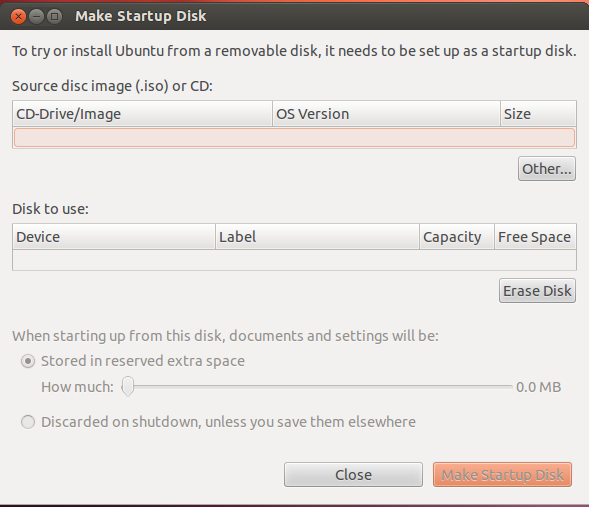Close the window with the red X button

click(18, 17)
